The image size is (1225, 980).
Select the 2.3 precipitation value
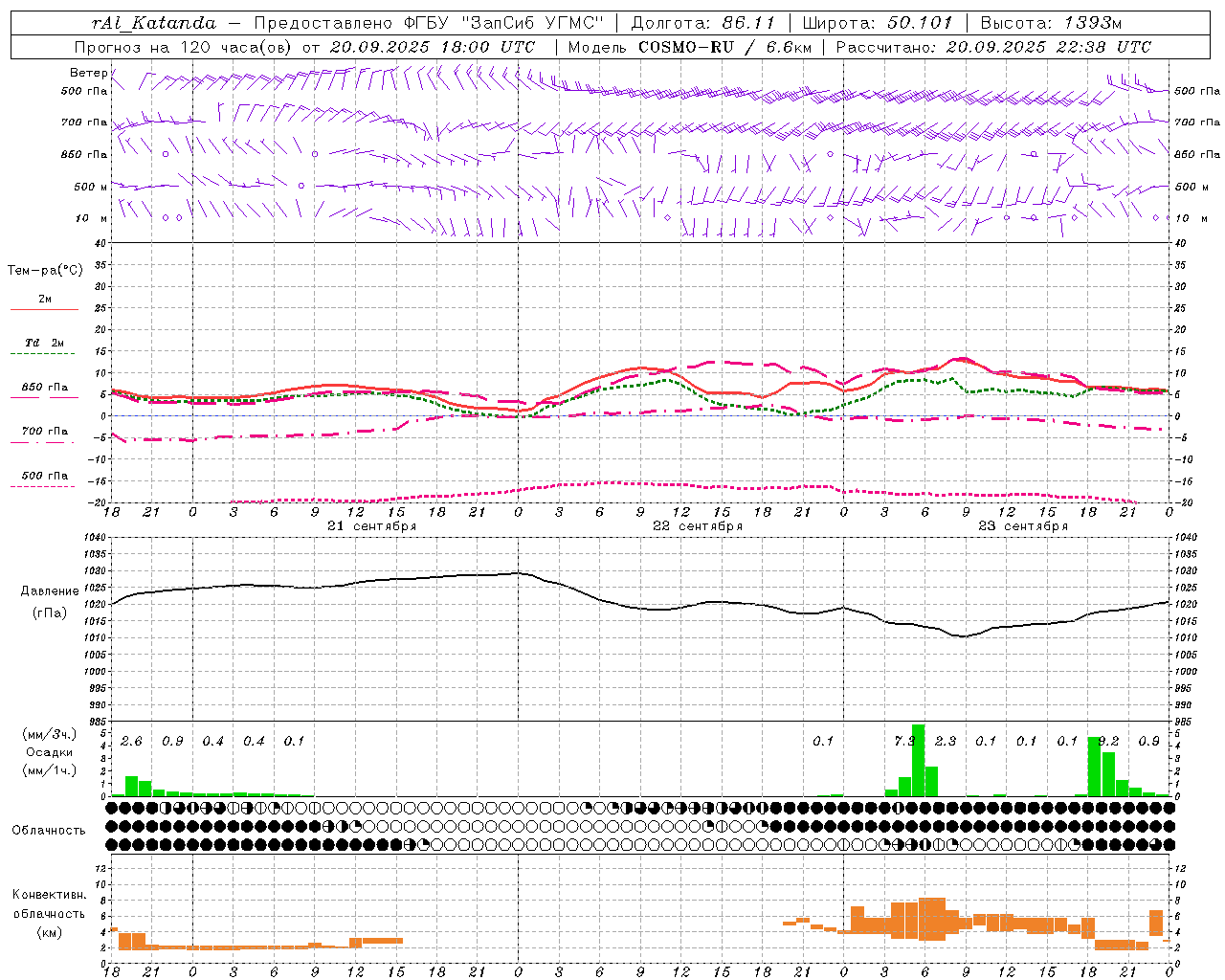click(x=946, y=742)
